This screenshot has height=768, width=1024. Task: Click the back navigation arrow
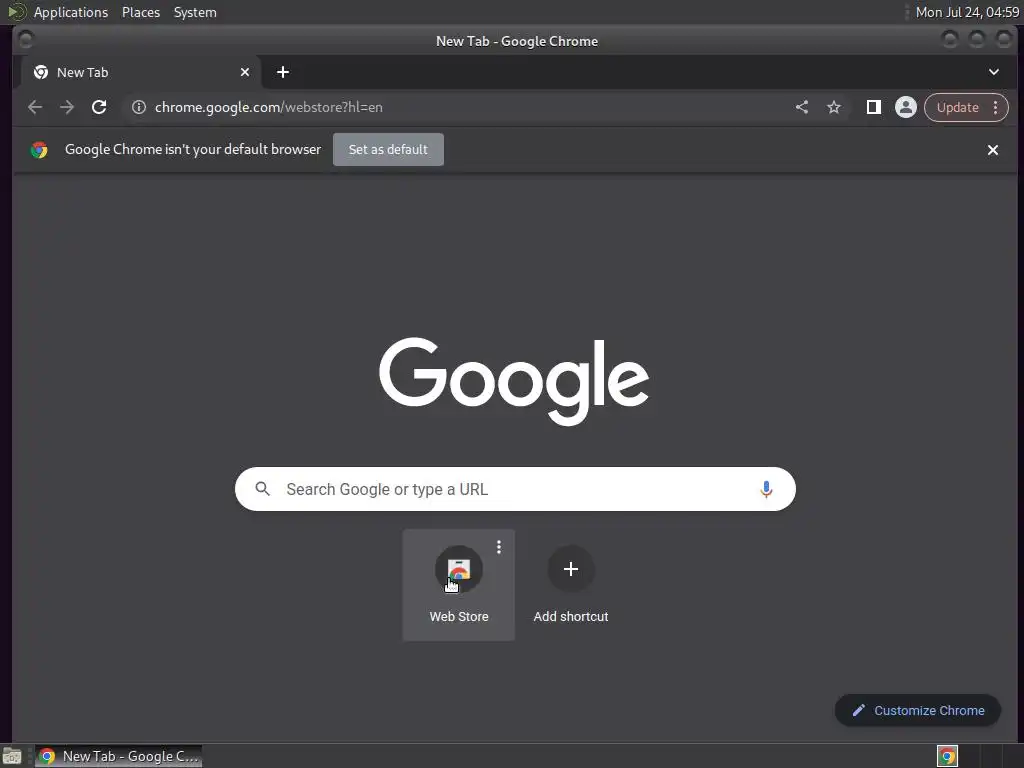(35, 107)
